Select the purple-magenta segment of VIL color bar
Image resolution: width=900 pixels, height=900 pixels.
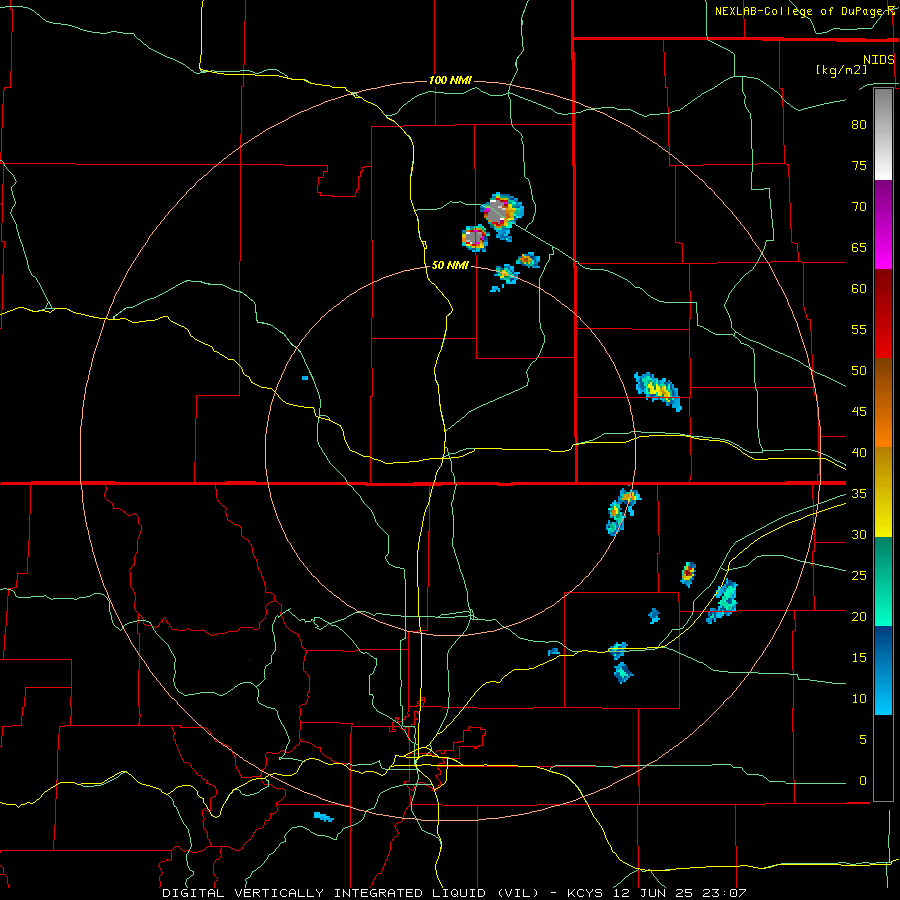coord(883,225)
